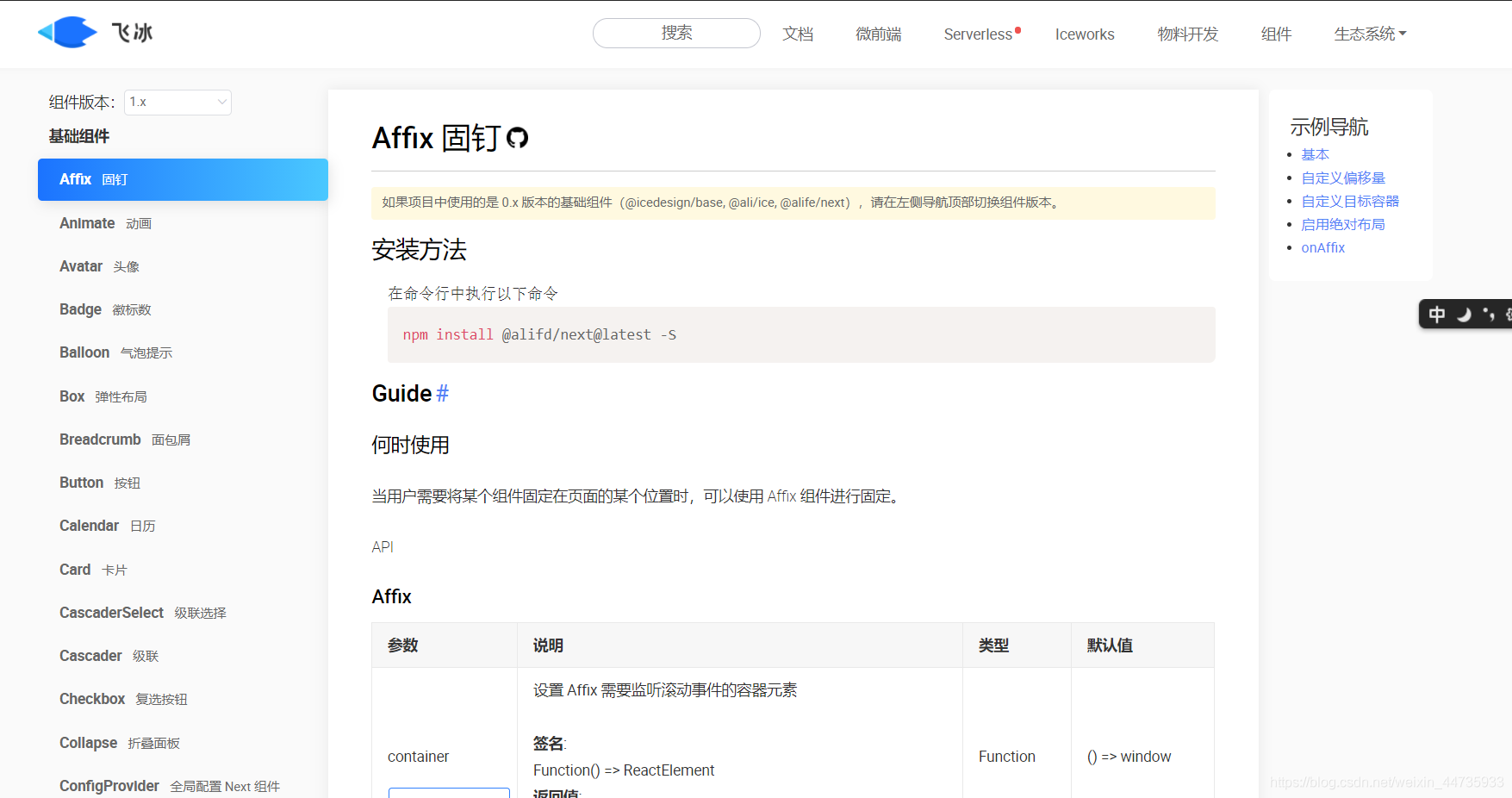Click the 飞冰 fish logo
Viewport: 1512px width, 798px height.
pos(67,33)
